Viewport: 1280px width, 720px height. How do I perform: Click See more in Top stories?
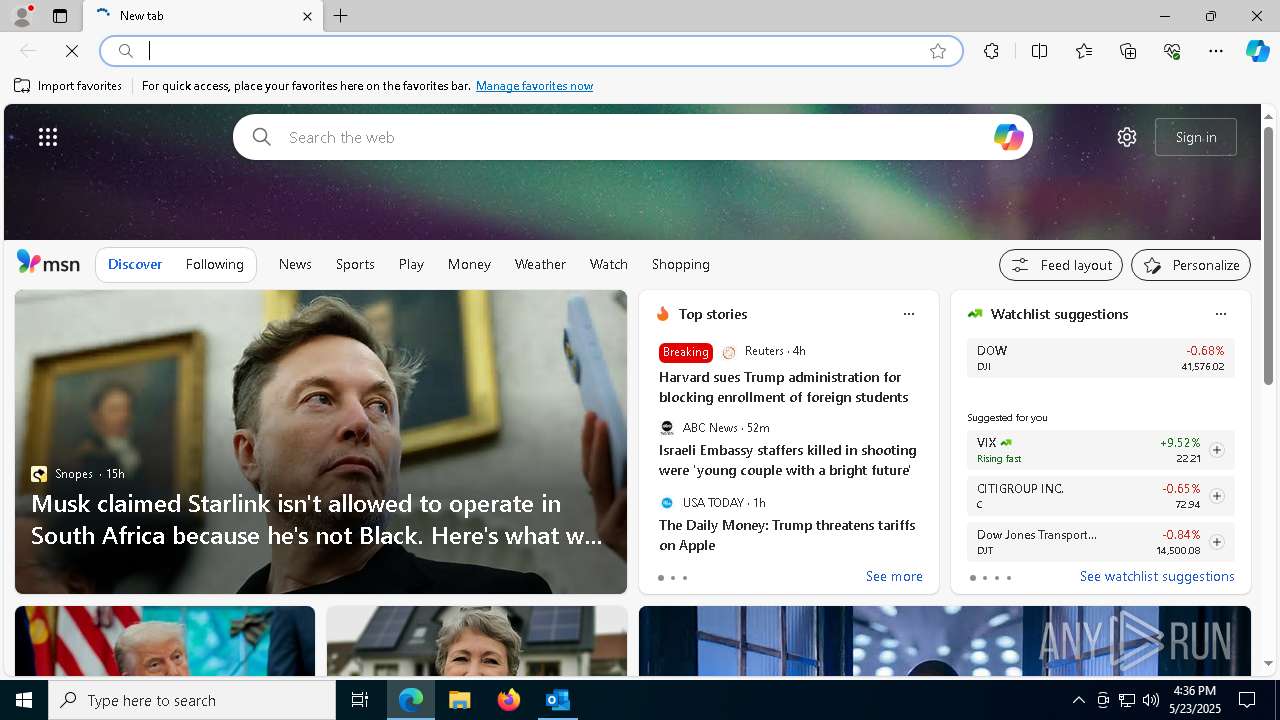click(894, 576)
